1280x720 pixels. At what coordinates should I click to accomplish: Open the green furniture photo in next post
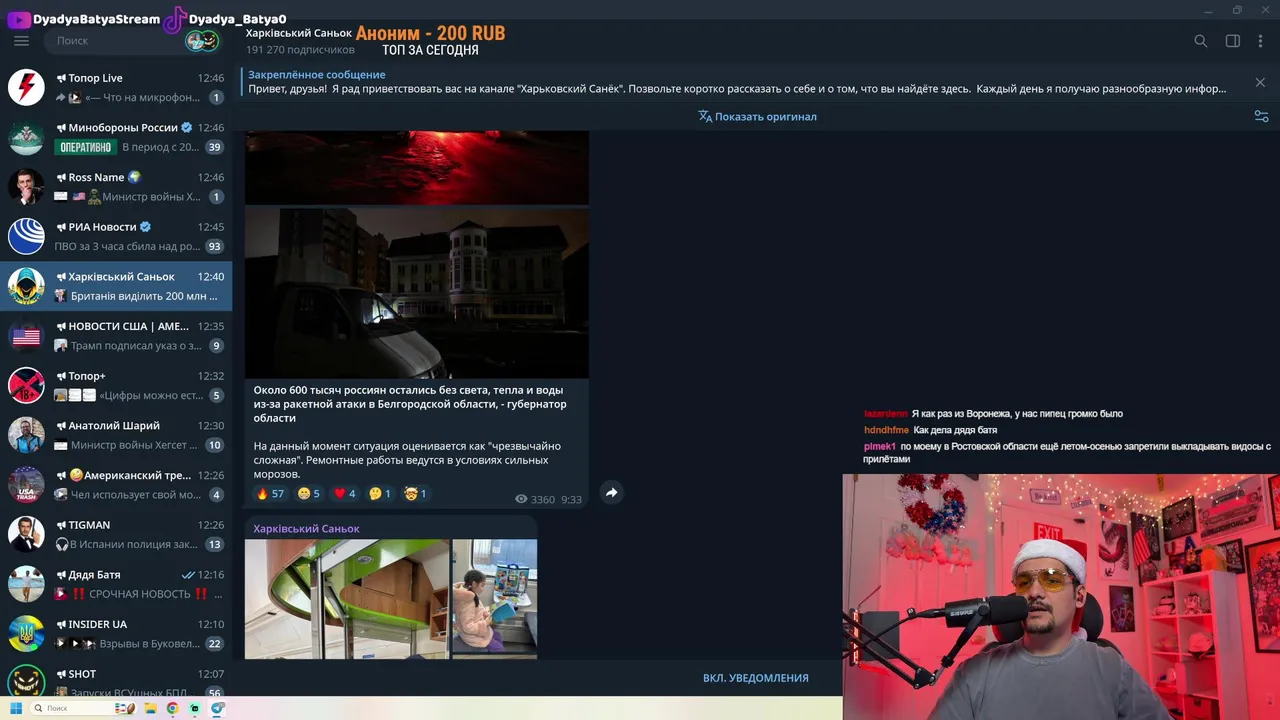pos(347,599)
